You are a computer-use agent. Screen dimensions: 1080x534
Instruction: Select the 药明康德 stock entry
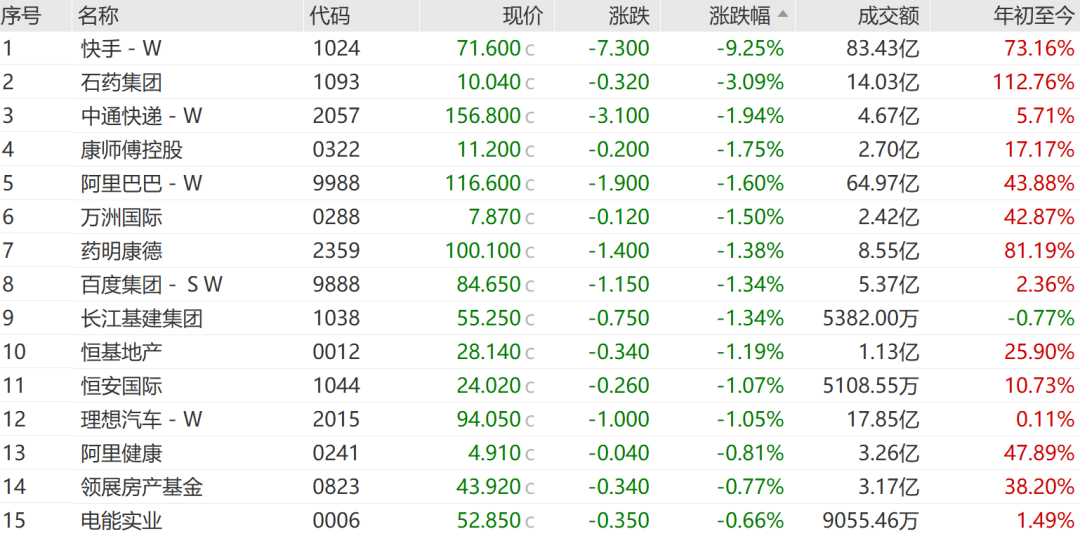click(540, 251)
